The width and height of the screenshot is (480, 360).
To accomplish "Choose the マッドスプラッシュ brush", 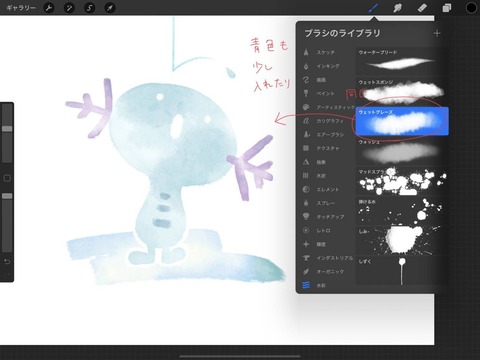I will [x=402, y=181].
